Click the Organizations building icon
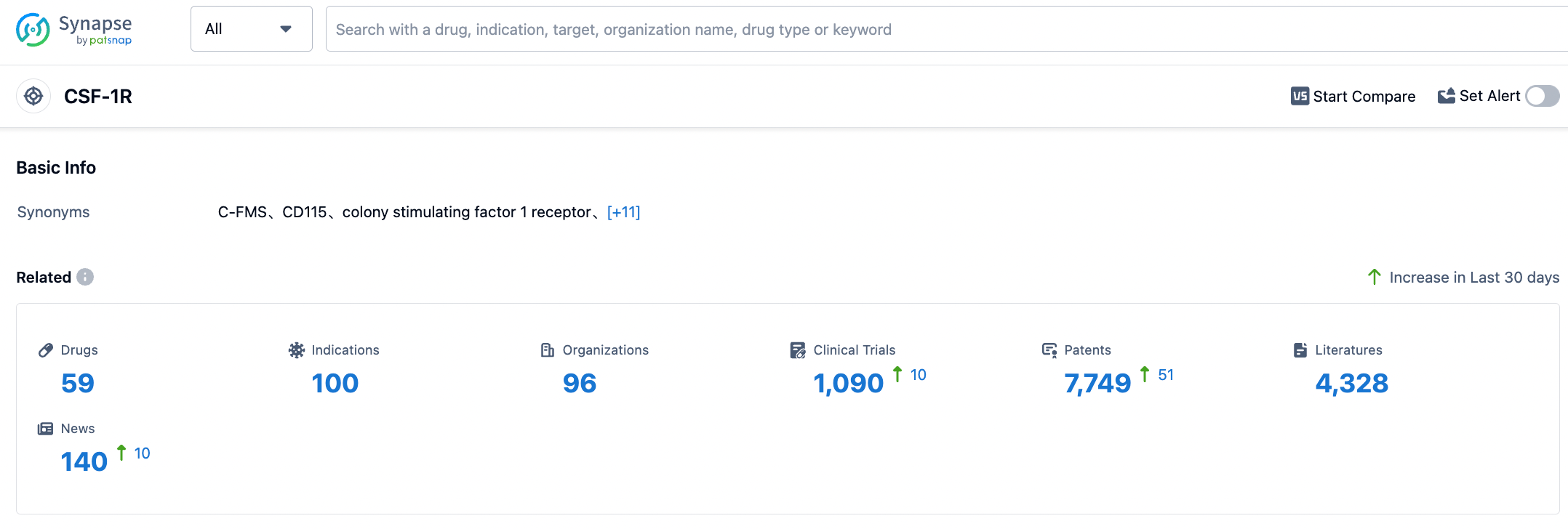The height and width of the screenshot is (529, 1568). click(x=548, y=350)
